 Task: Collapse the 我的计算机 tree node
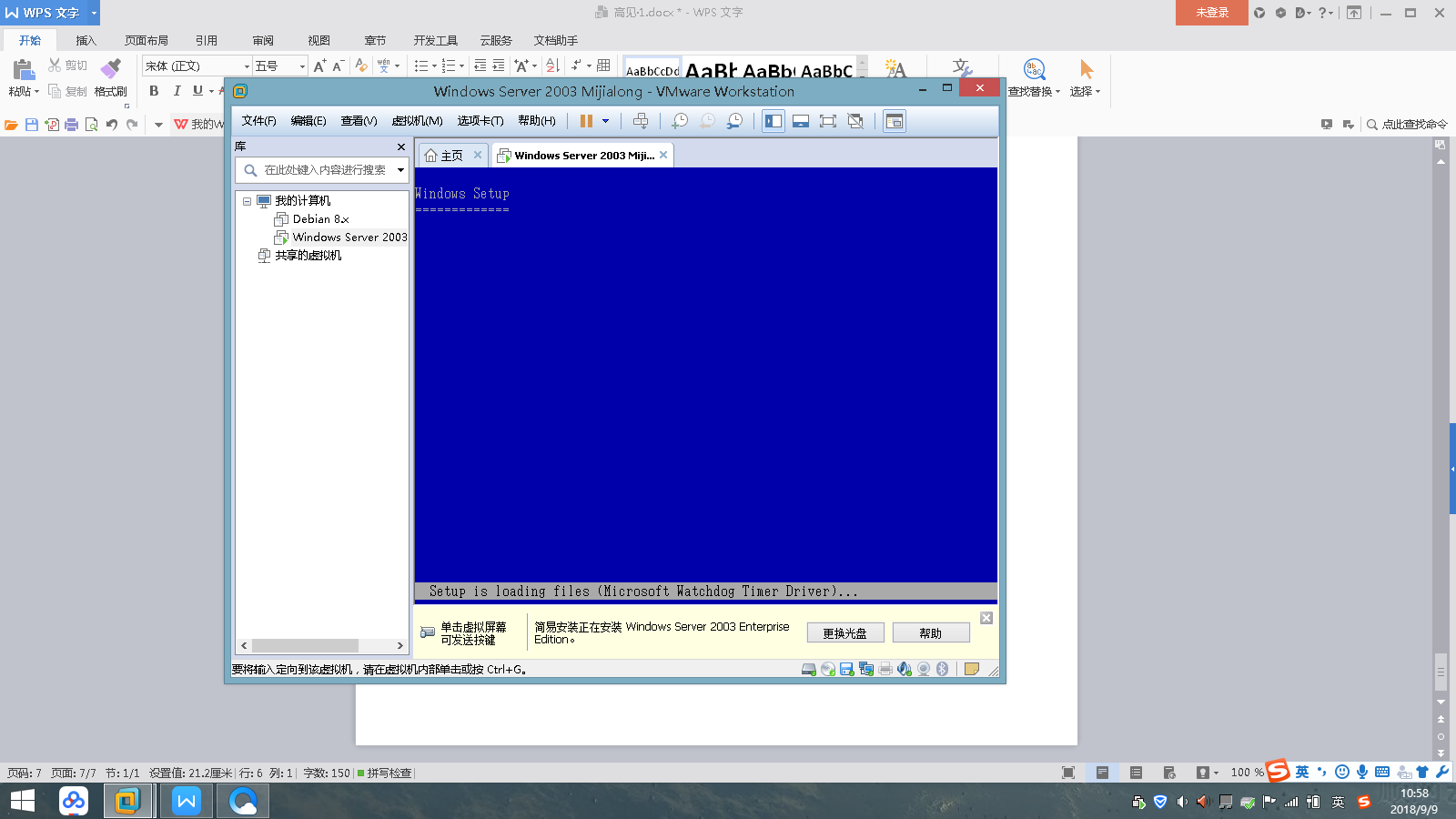coord(247,201)
